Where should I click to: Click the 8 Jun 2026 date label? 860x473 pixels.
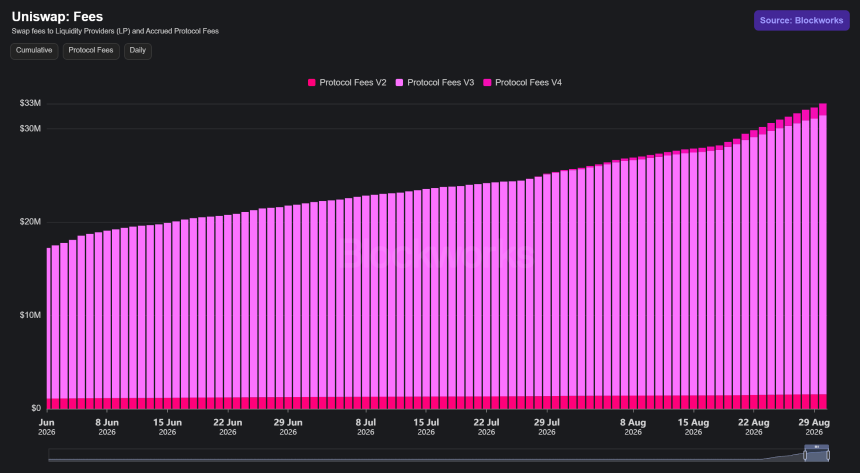tap(107, 427)
